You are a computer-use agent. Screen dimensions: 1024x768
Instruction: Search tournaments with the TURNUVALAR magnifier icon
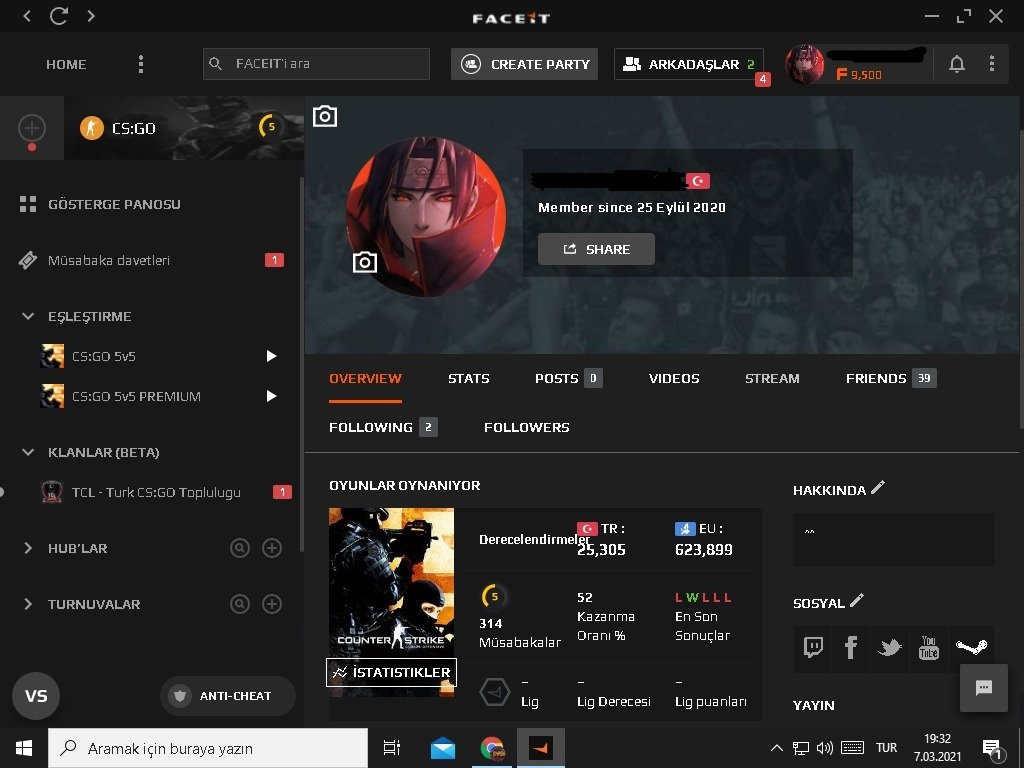[240, 604]
